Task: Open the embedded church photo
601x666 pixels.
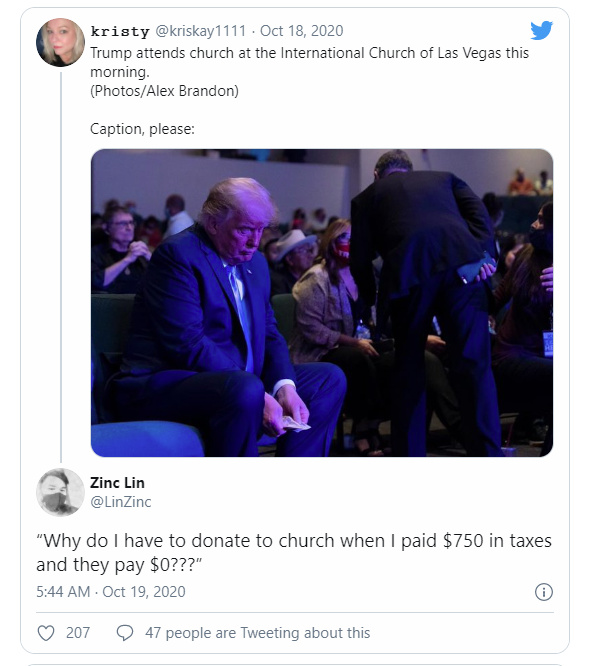Action: point(321,302)
